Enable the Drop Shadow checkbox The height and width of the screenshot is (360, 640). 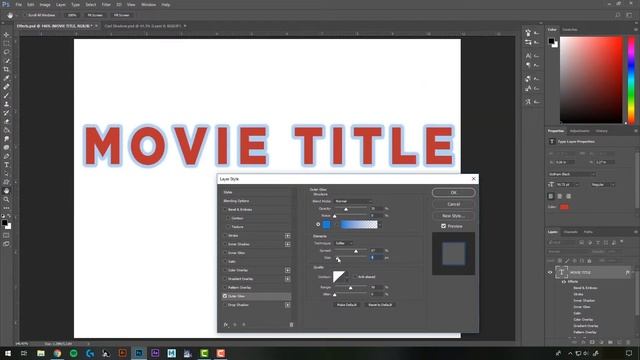(x=225, y=305)
